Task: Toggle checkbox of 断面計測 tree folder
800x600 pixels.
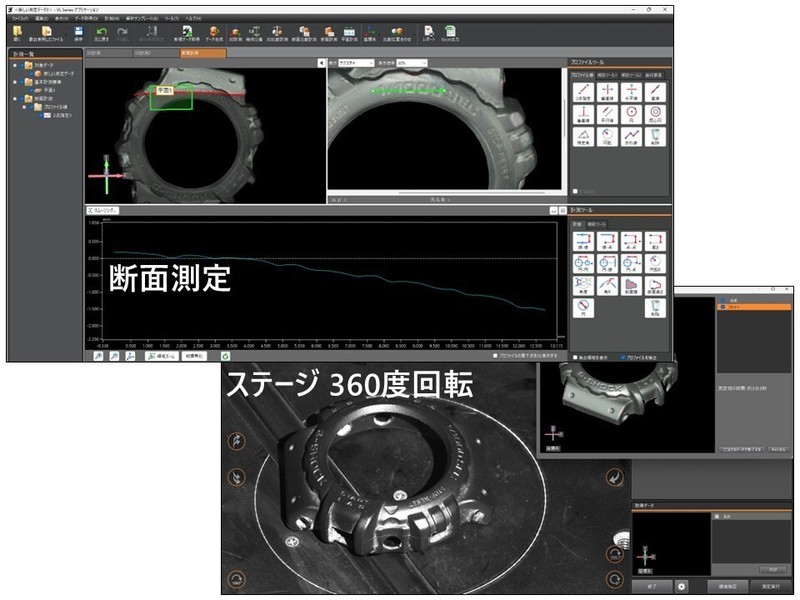Action: (x=21, y=98)
